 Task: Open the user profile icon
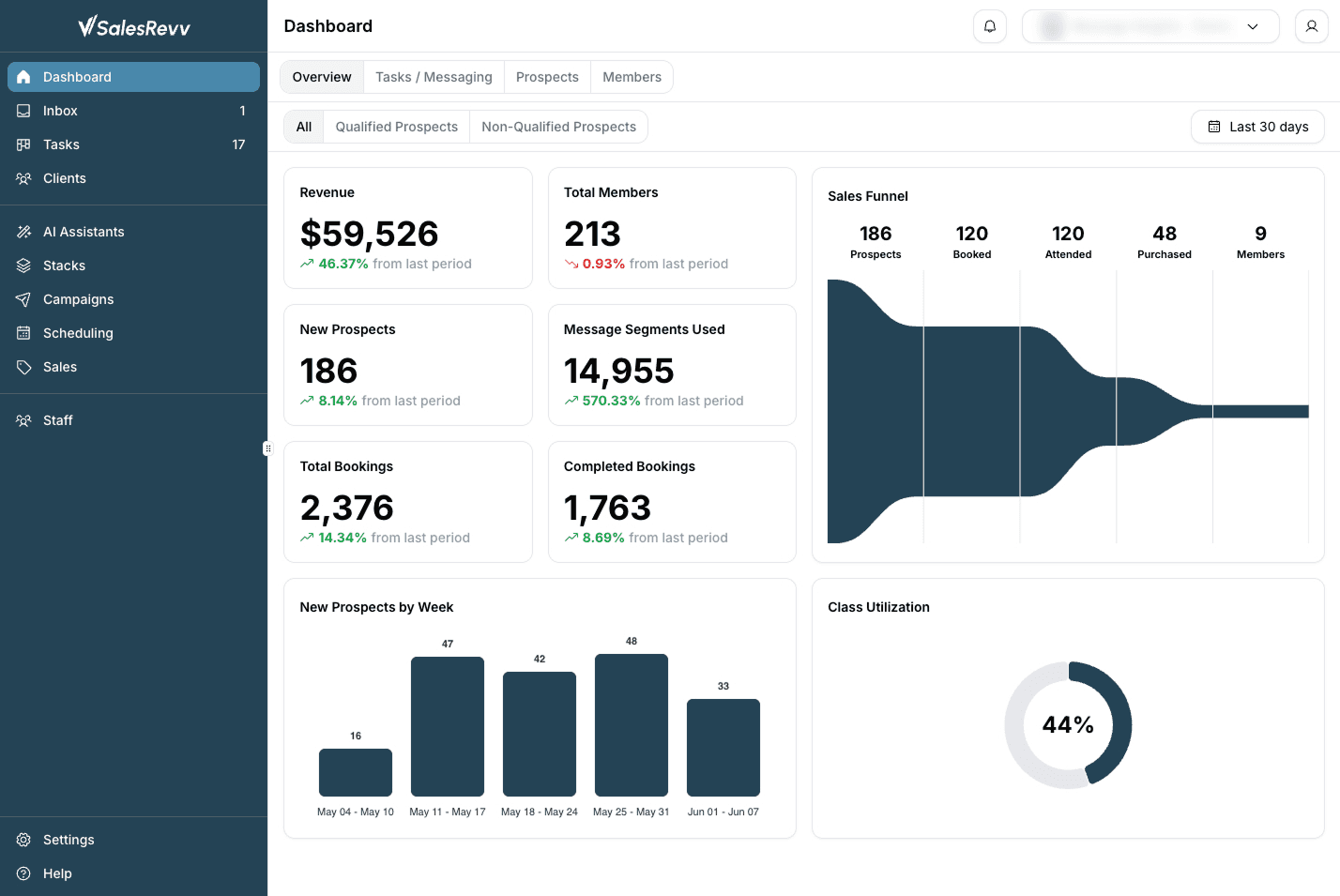1312,26
